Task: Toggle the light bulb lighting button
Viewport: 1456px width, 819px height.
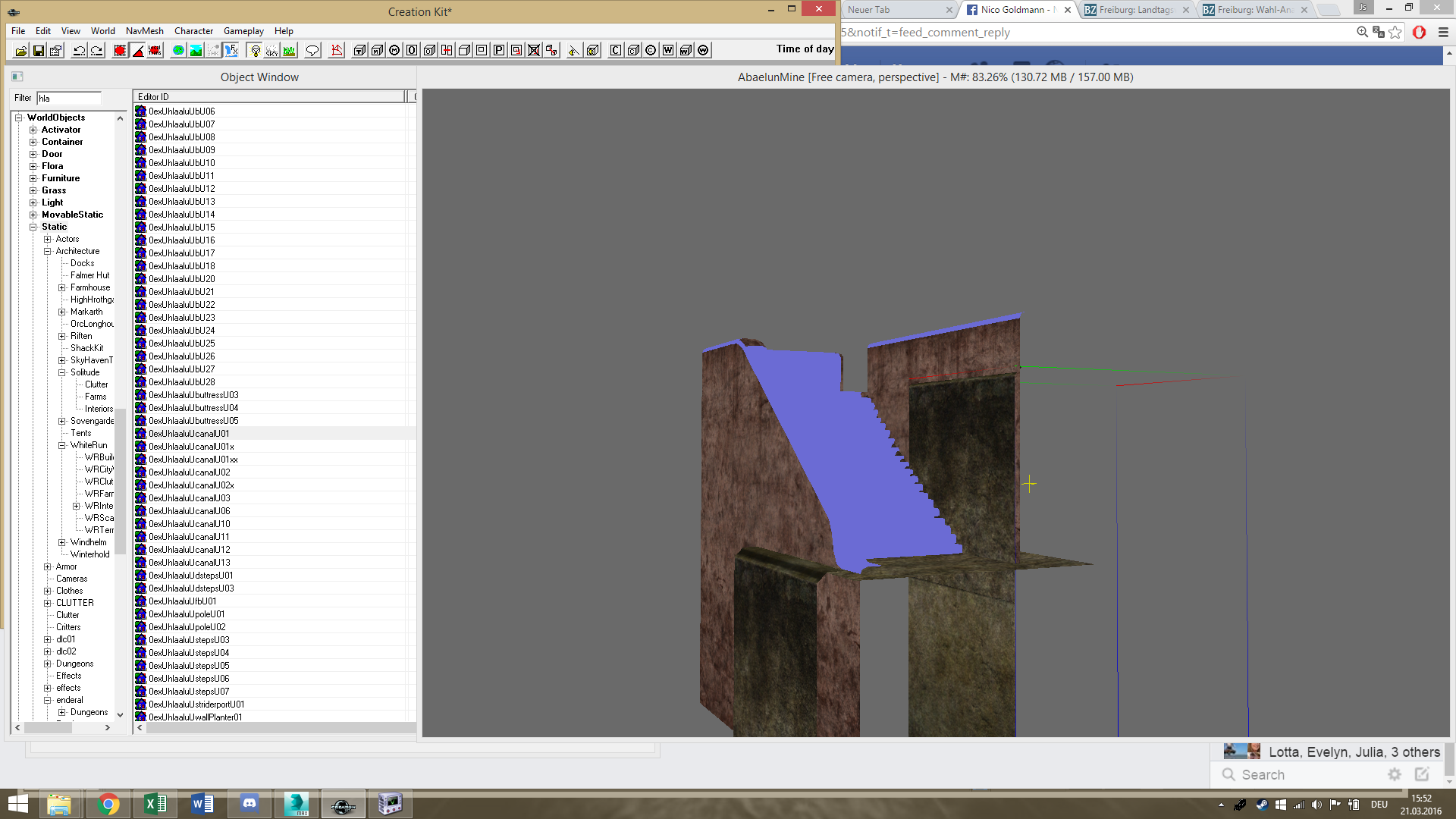Action: (255, 51)
